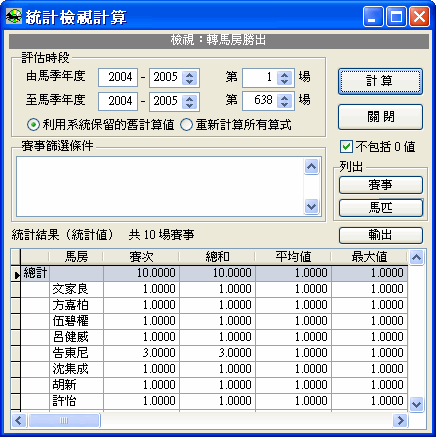
Task: Click the 輸出 export button
Action: (381, 235)
